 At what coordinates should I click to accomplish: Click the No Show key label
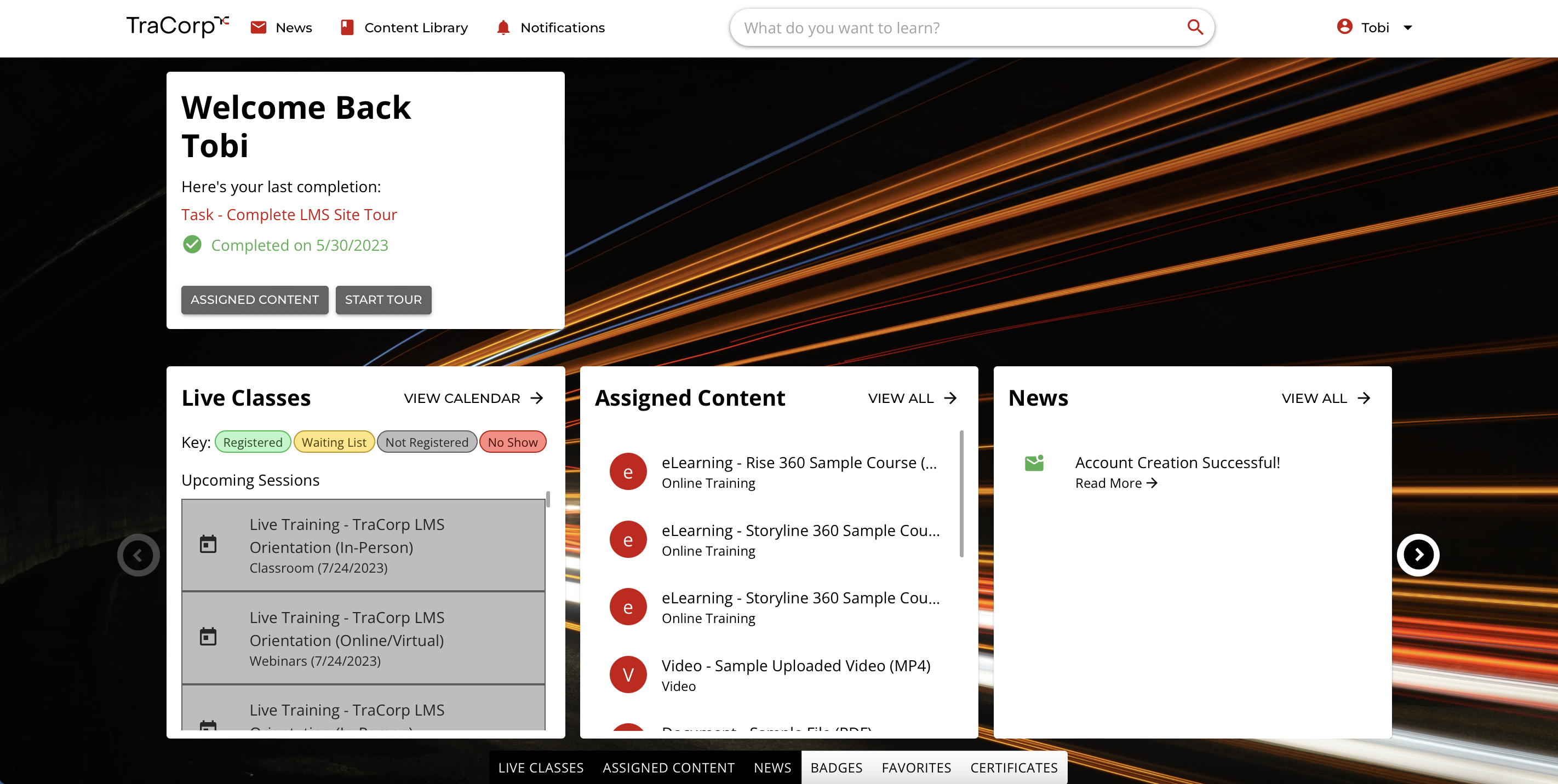[x=512, y=442]
